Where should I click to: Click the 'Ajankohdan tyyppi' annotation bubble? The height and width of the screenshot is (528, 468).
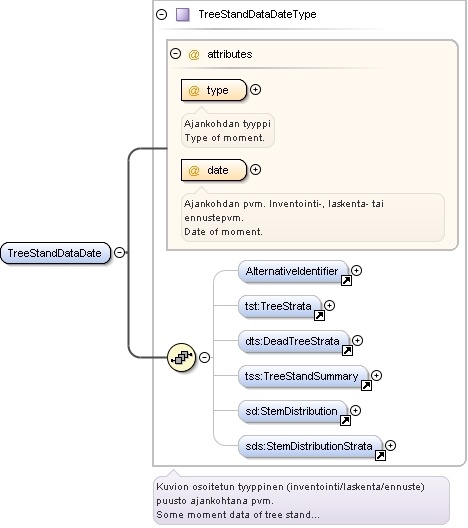[x=228, y=131]
